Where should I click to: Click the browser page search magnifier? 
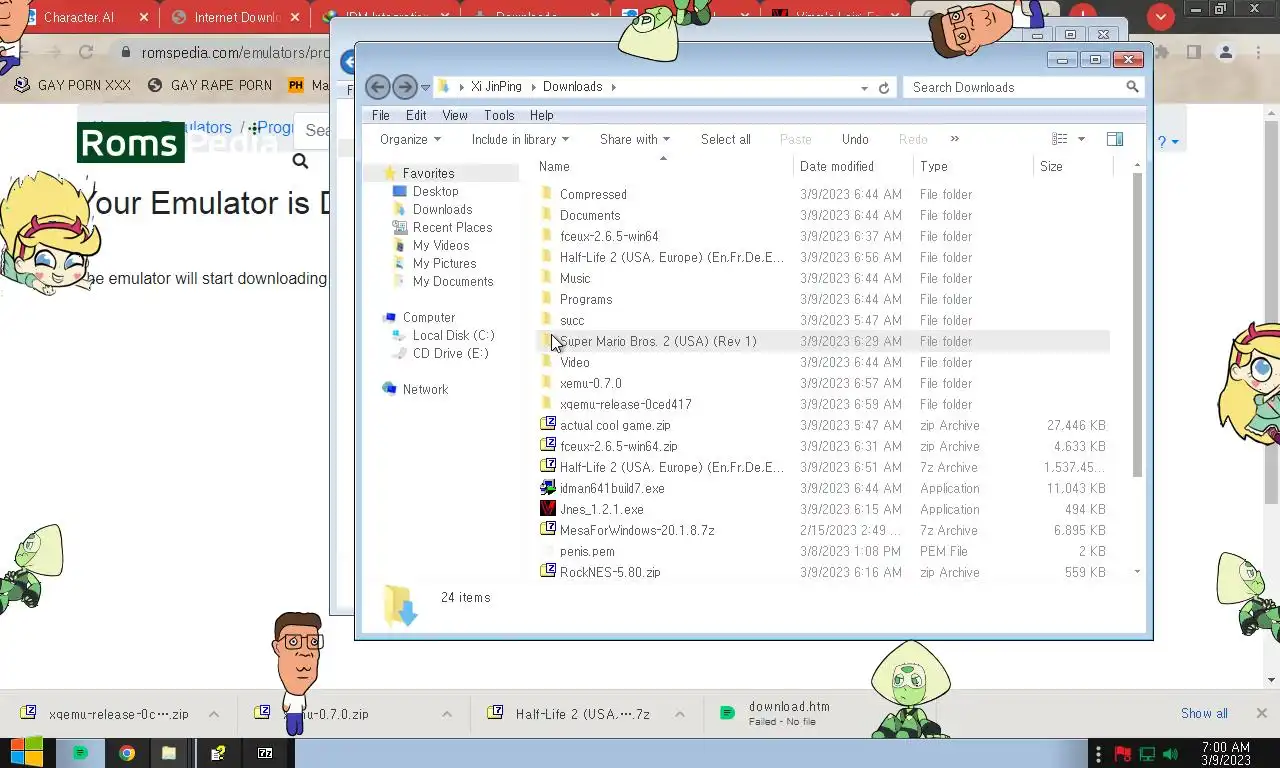click(300, 161)
